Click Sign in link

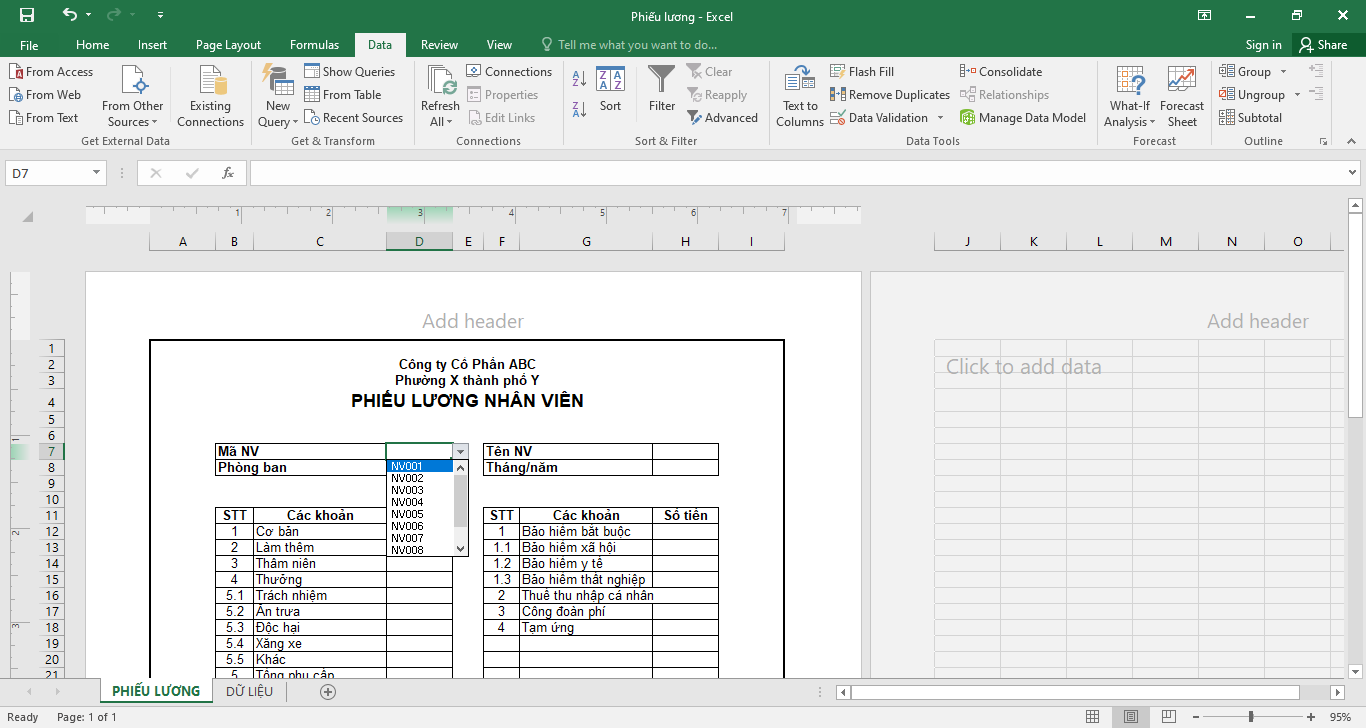click(x=1263, y=45)
